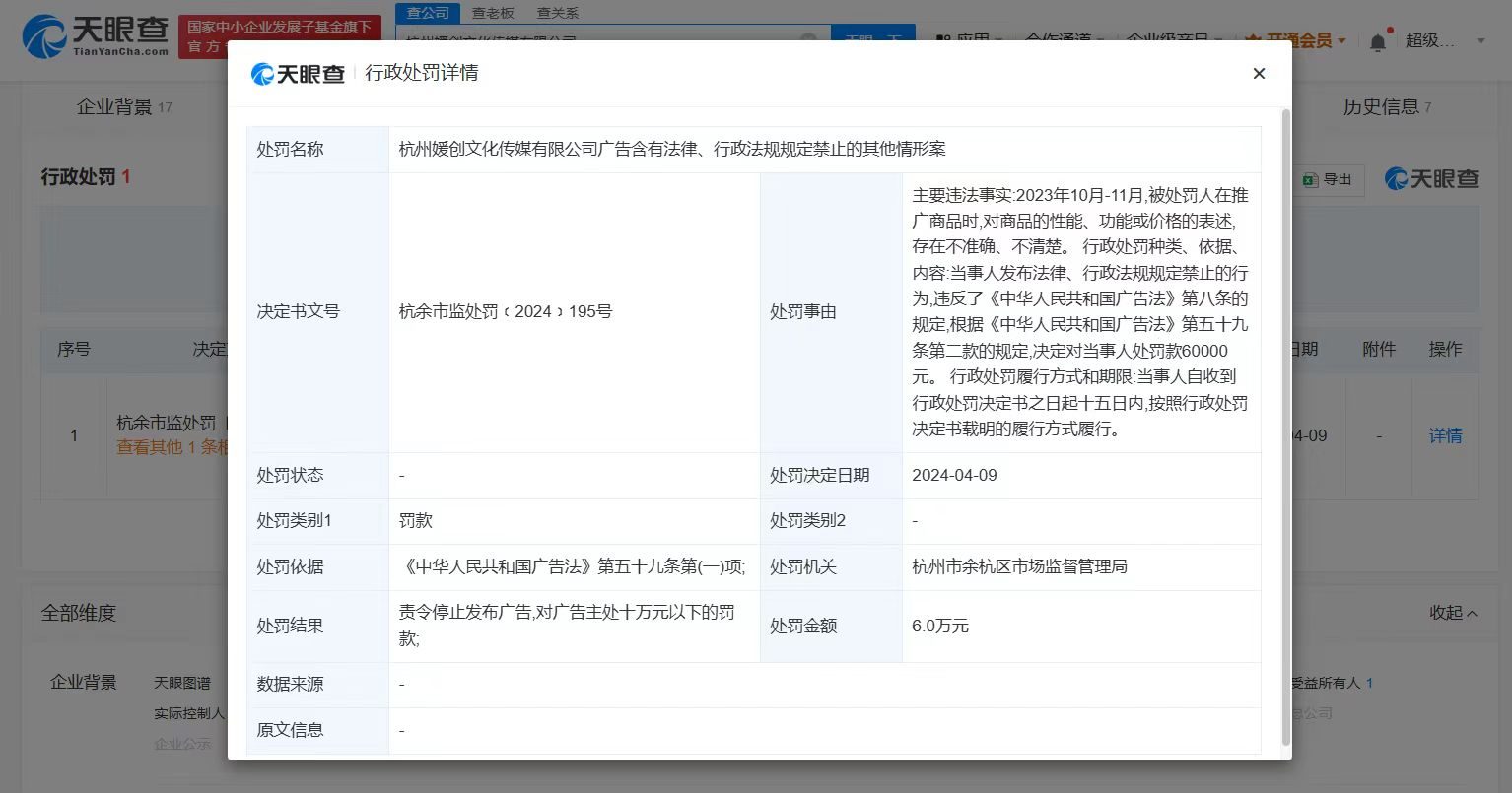Viewport: 1512px width, 793px height.
Task: Click the 详情 link in the penalty row
Action: (x=1445, y=434)
